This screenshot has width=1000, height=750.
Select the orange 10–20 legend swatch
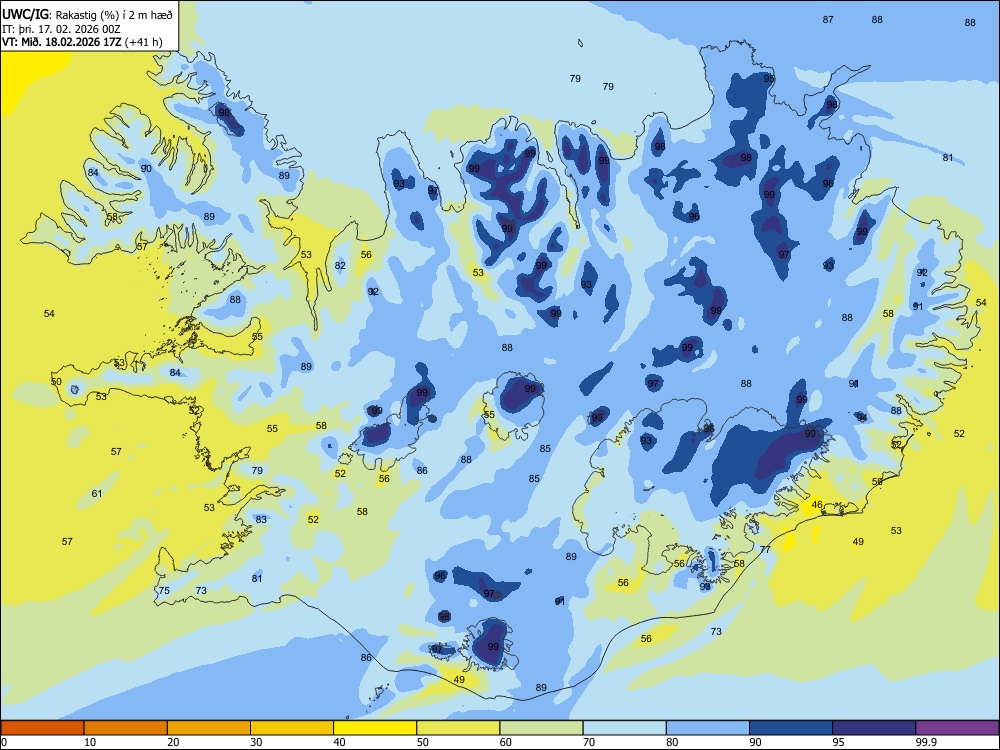coord(126,728)
